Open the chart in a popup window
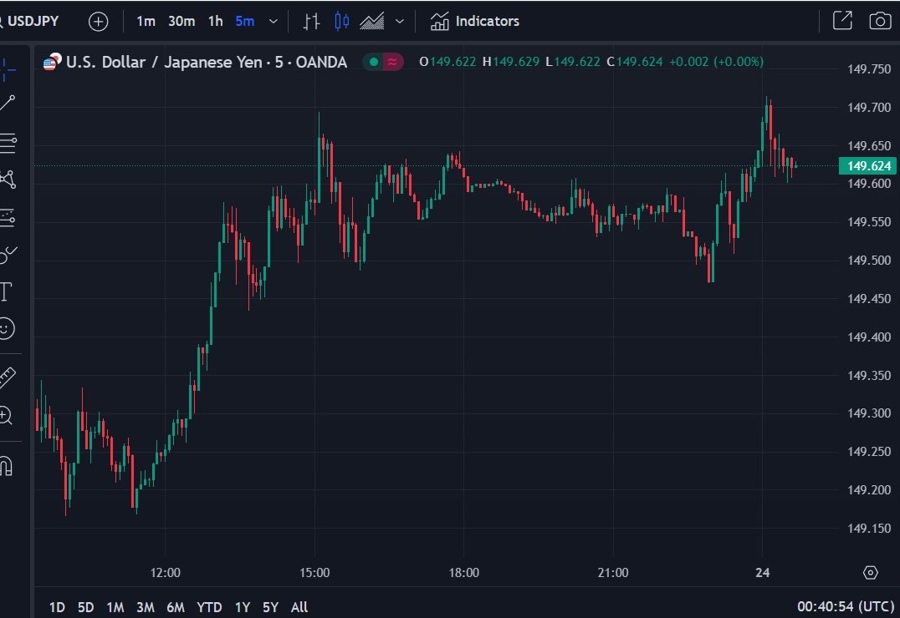Screen dimensions: 900x618 [x=842, y=21]
